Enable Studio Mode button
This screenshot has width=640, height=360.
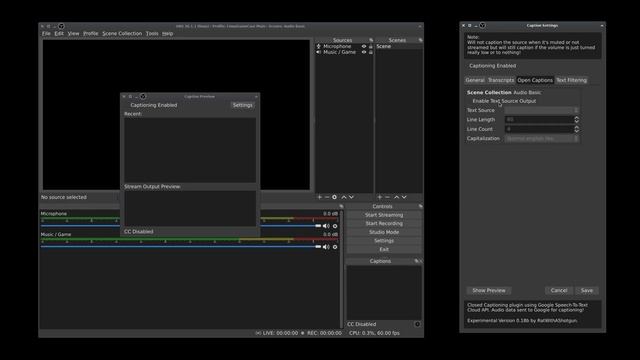(x=384, y=232)
